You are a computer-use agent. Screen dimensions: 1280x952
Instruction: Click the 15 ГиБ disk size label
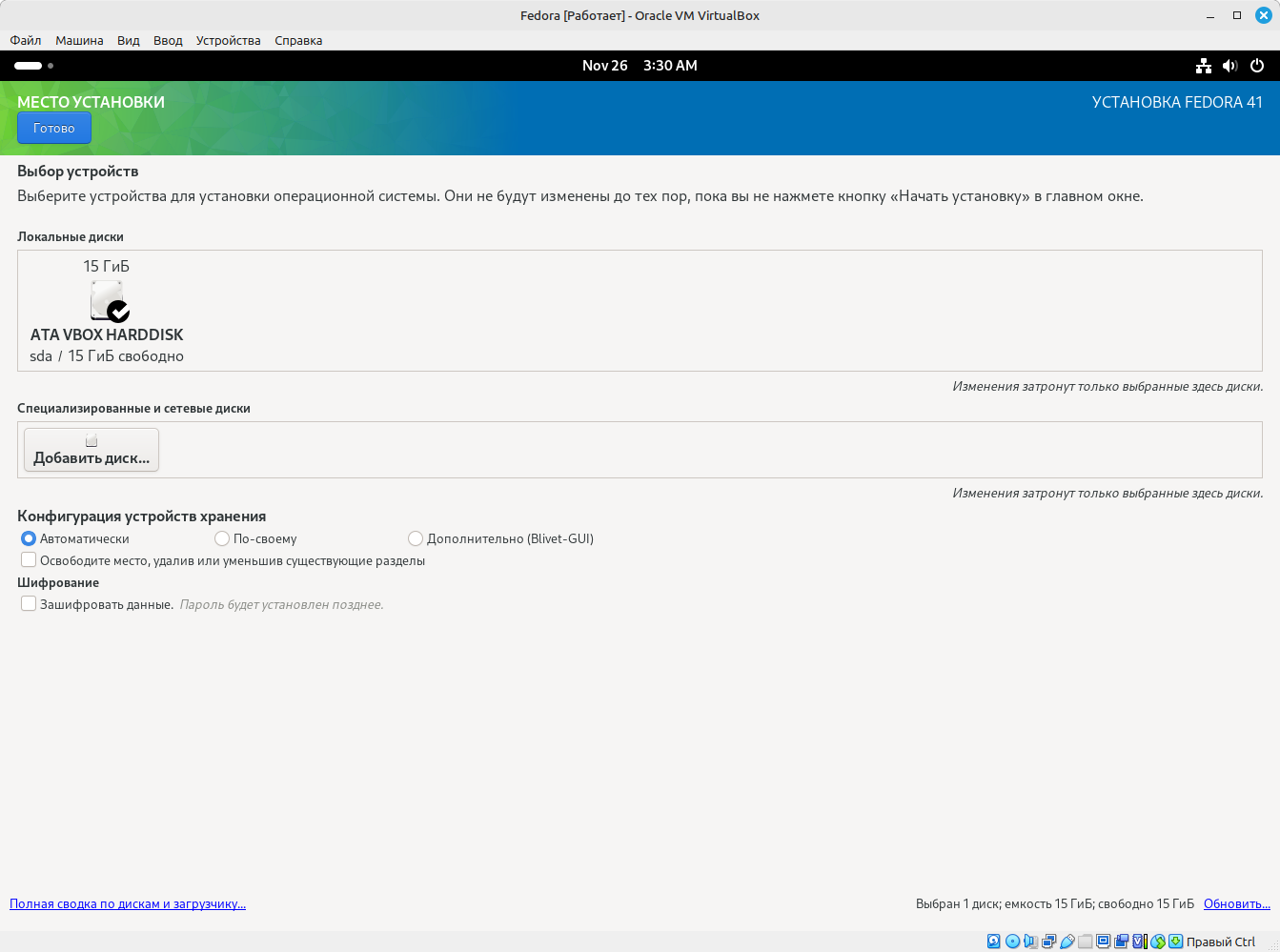(106, 266)
